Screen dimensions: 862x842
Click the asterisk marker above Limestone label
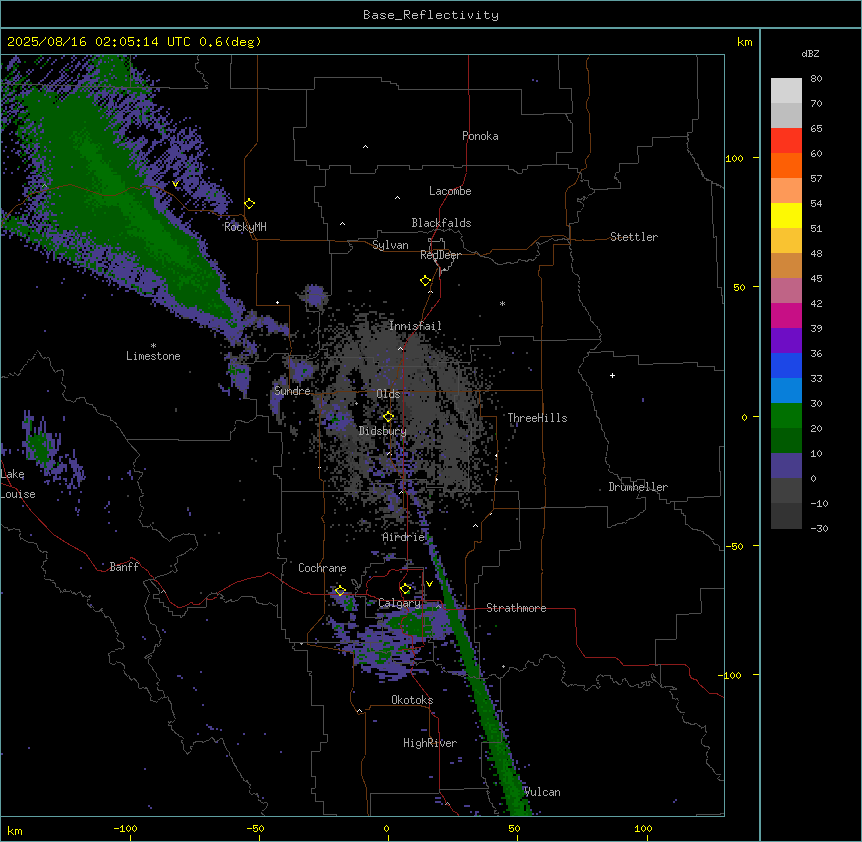point(153,346)
